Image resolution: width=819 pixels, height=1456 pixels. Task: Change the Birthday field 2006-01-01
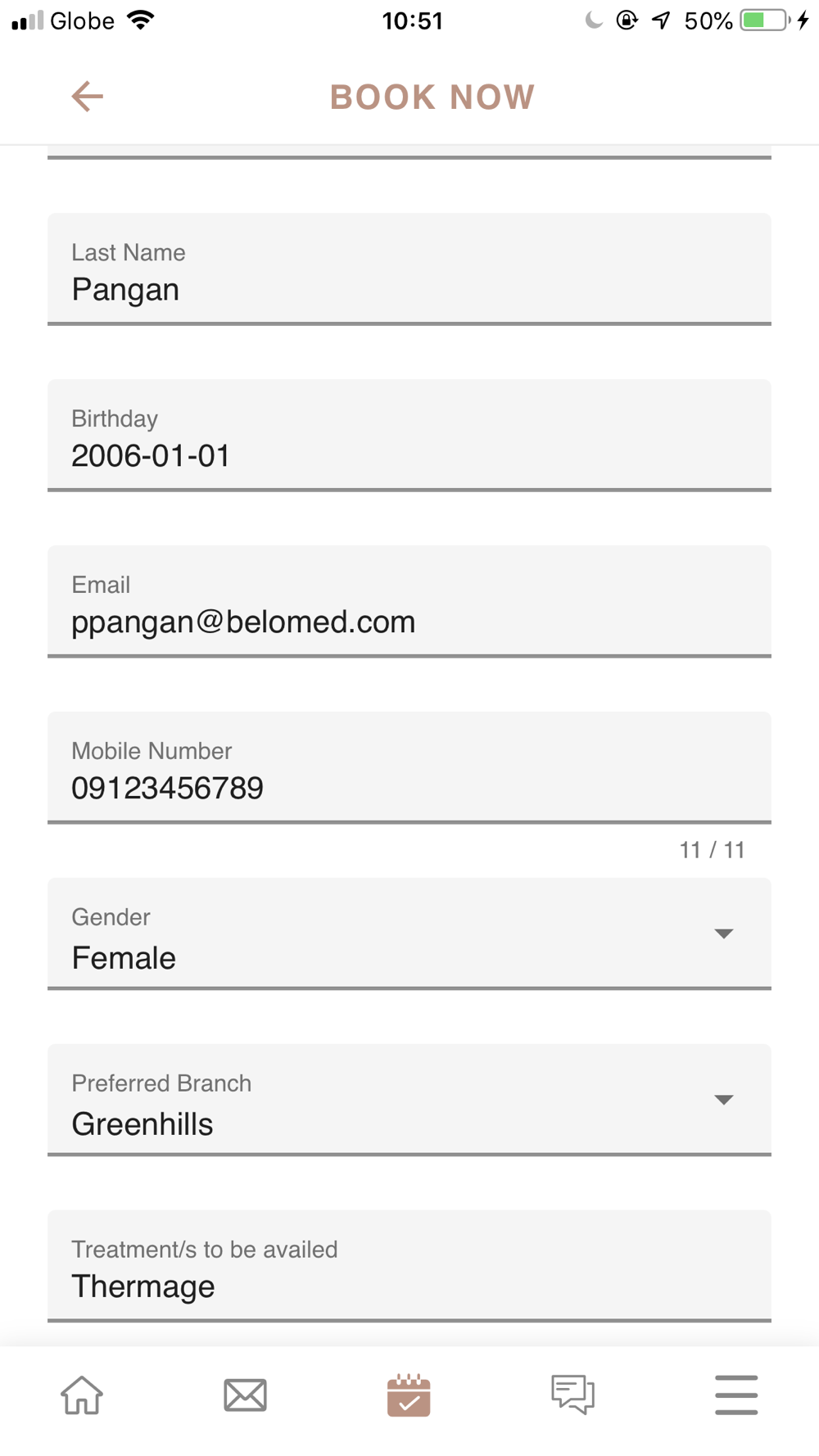tap(409, 436)
